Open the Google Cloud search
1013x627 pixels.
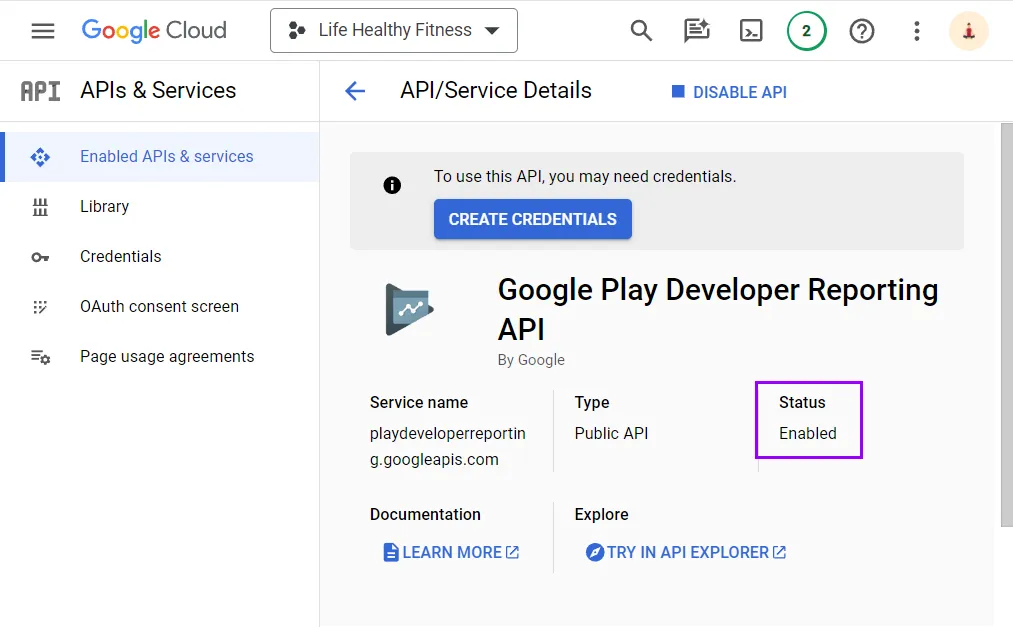coord(641,30)
